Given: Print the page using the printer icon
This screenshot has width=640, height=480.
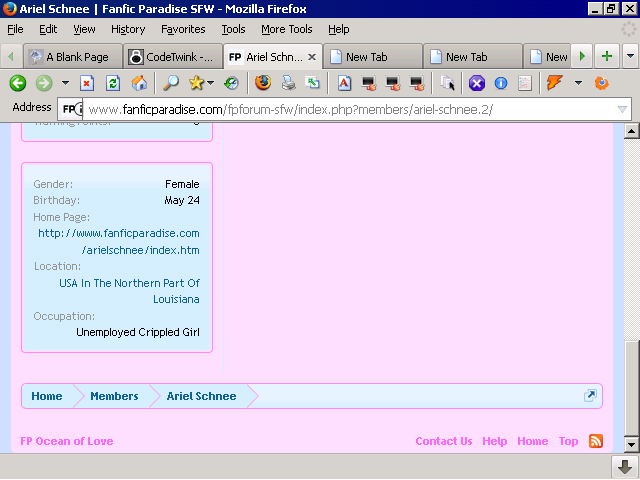Looking at the screenshot, I should [289, 83].
